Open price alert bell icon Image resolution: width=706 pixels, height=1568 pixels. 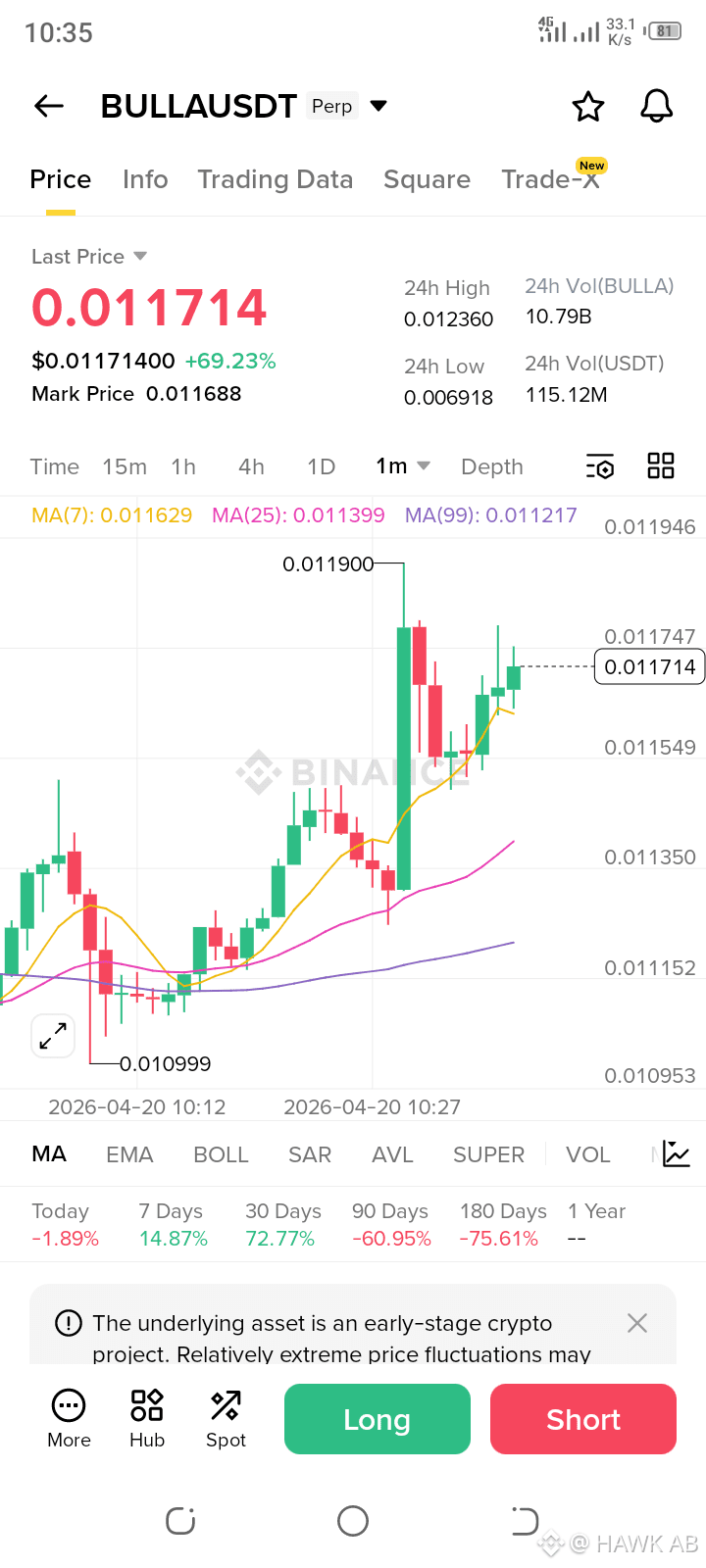[x=657, y=106]
